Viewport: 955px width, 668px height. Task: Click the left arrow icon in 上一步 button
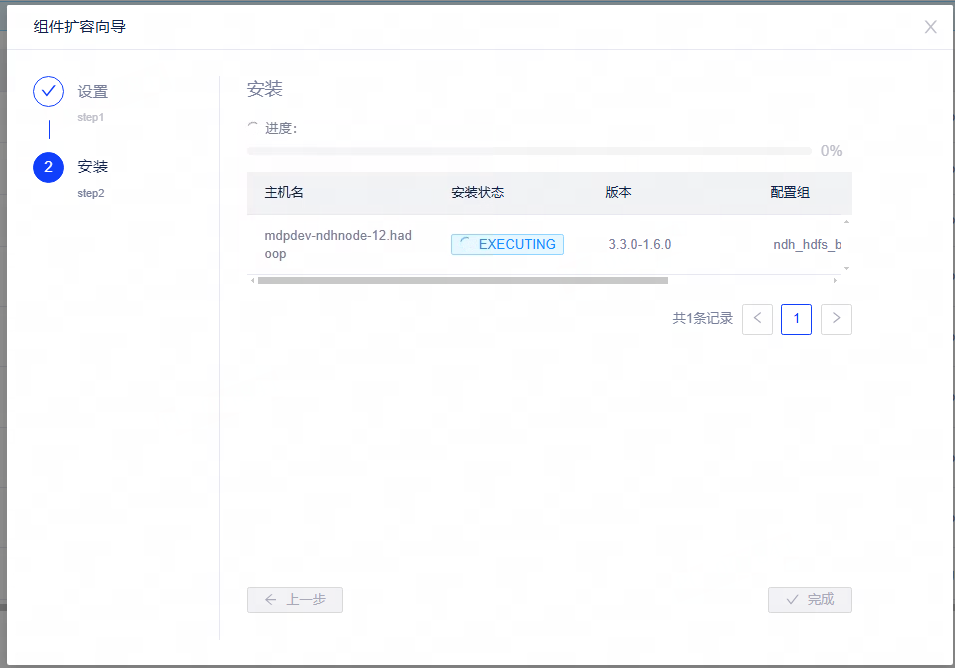pos(270,600)
